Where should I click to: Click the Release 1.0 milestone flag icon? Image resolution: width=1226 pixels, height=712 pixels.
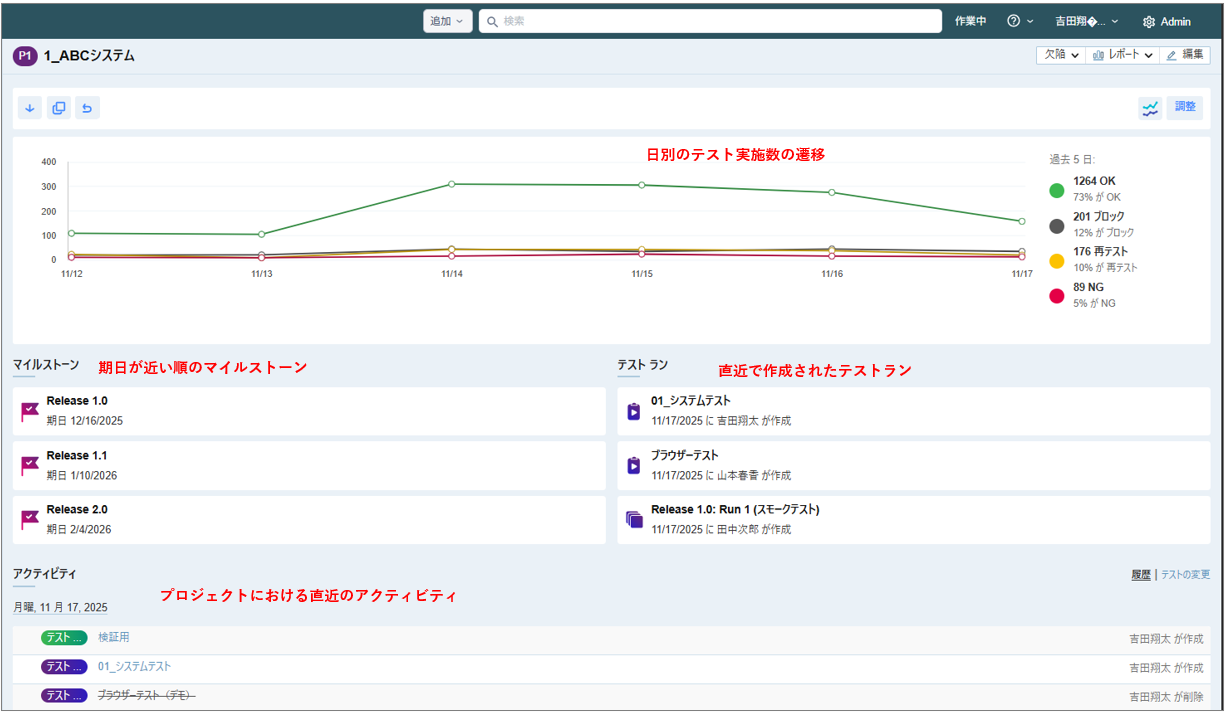[x=30, y=411]
